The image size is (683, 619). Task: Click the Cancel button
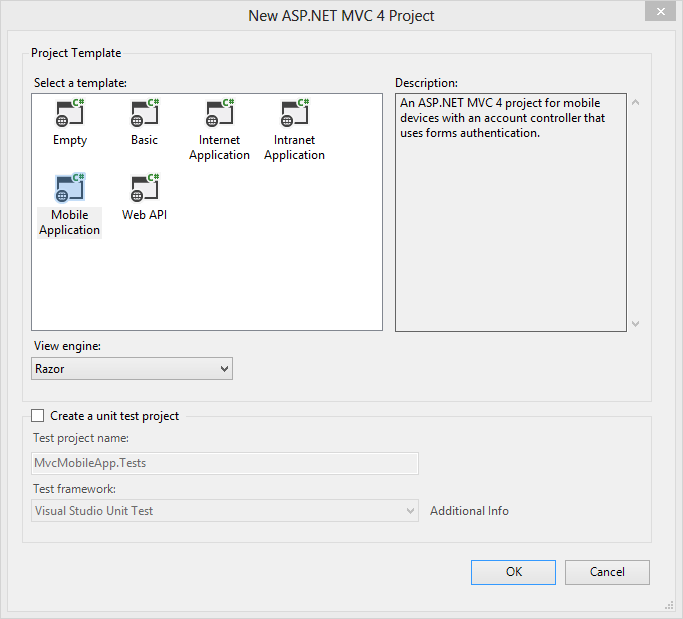click(x=607, y=572)
